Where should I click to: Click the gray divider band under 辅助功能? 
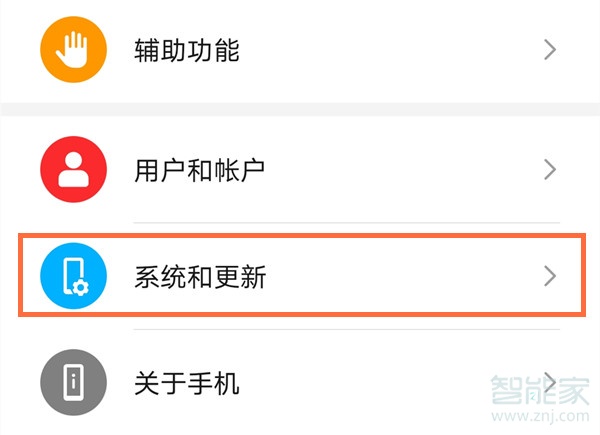tap(300, 109)
